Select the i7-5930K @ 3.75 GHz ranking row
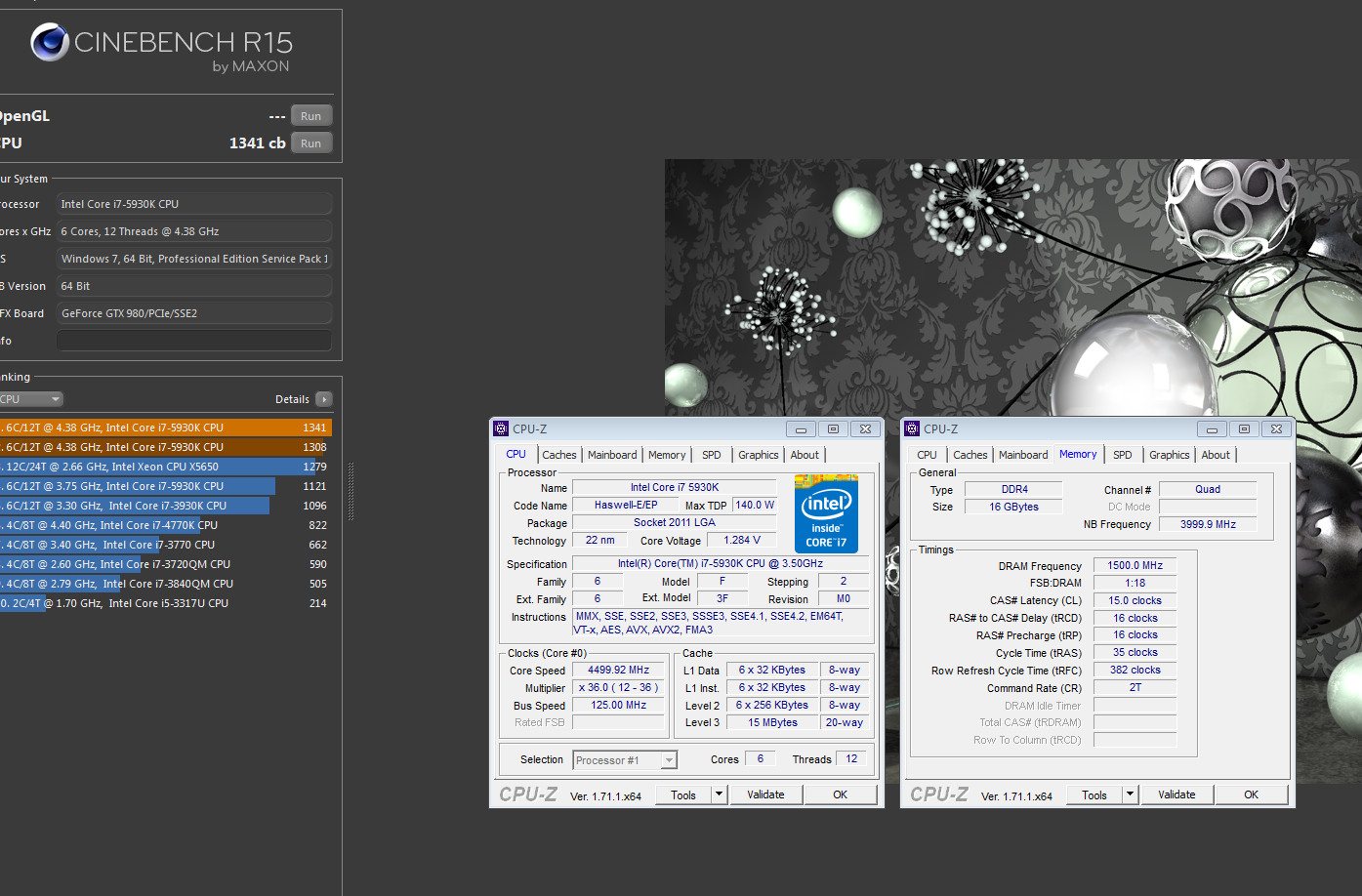The width and height of the screenshot is (1362, 896). click(x=166, y=486)
